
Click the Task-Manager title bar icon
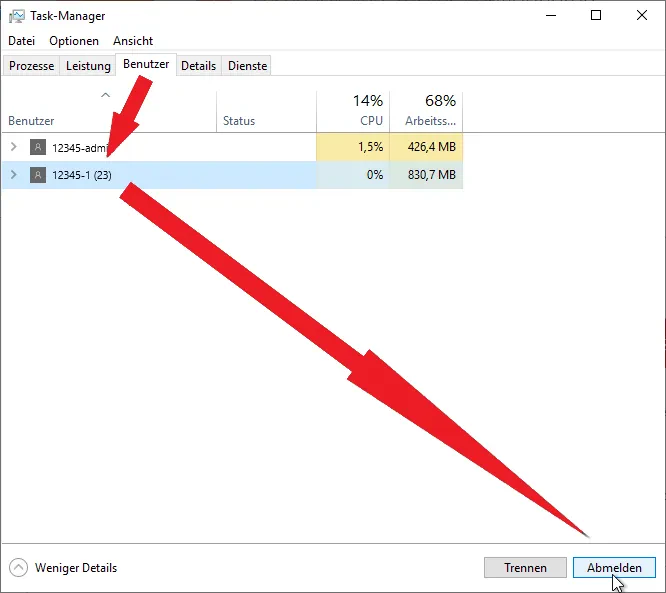[x=17, y=16]
